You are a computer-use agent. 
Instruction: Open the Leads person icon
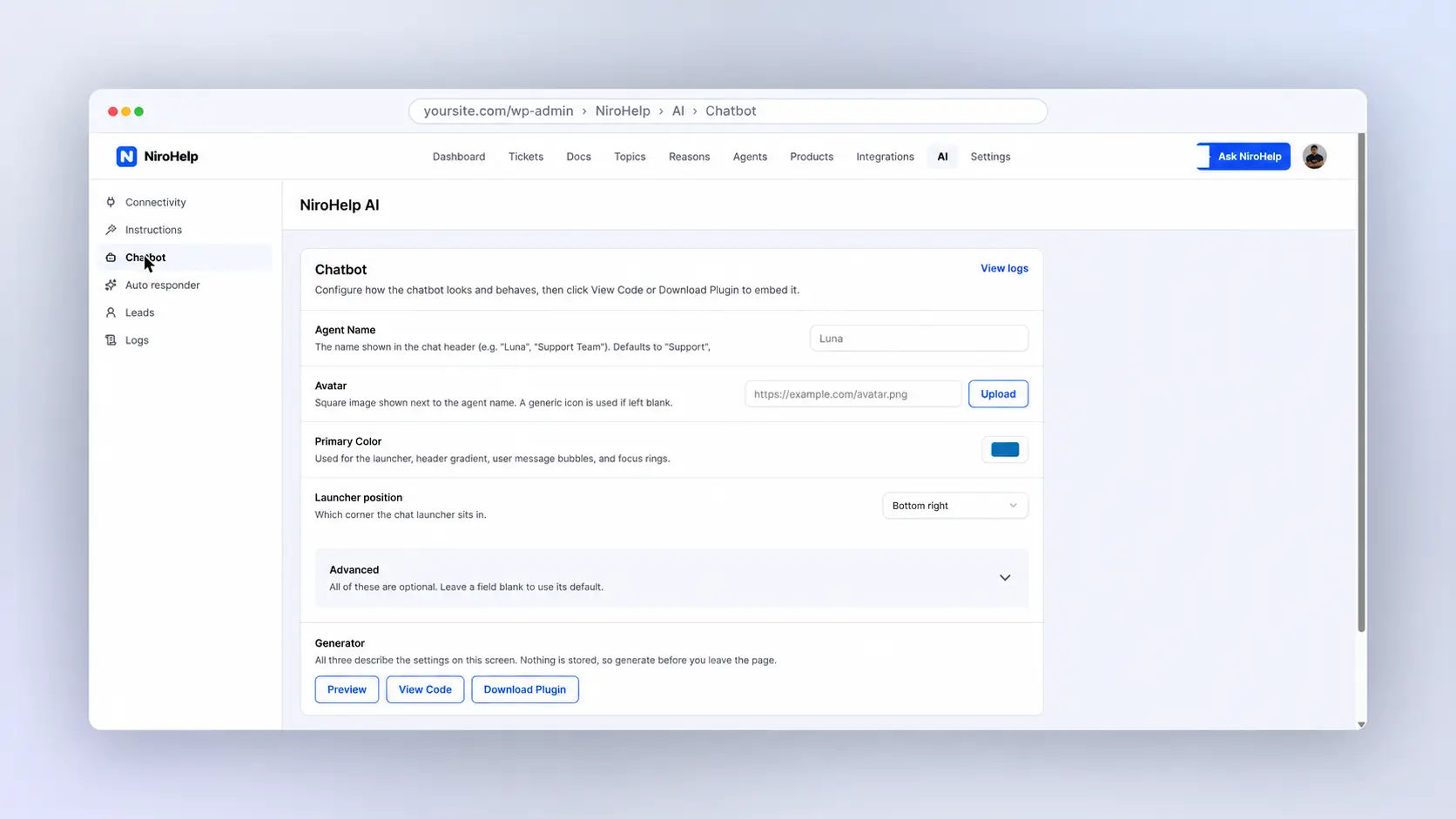111,312
